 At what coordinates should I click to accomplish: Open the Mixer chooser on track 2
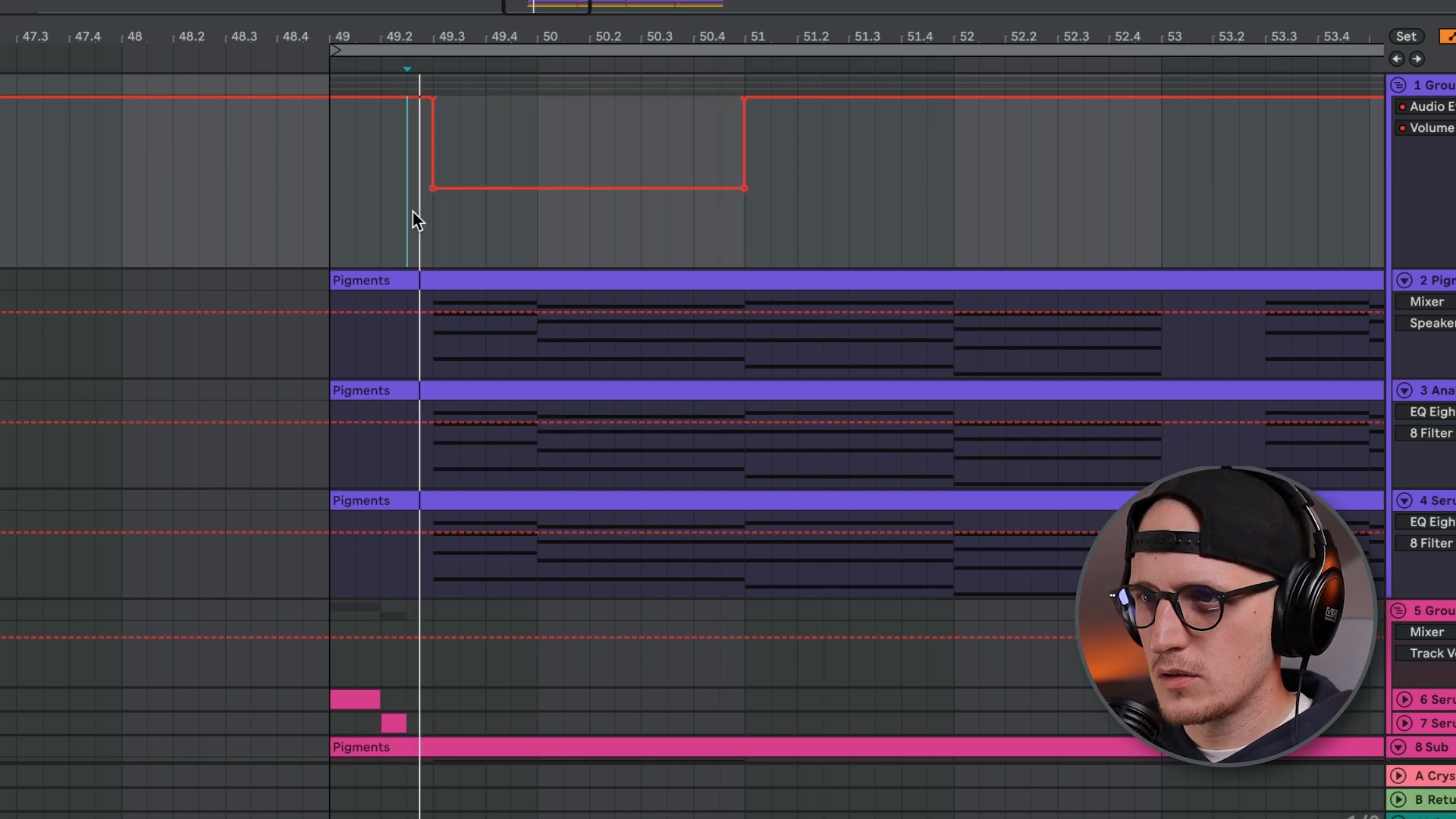point(1426,302)
